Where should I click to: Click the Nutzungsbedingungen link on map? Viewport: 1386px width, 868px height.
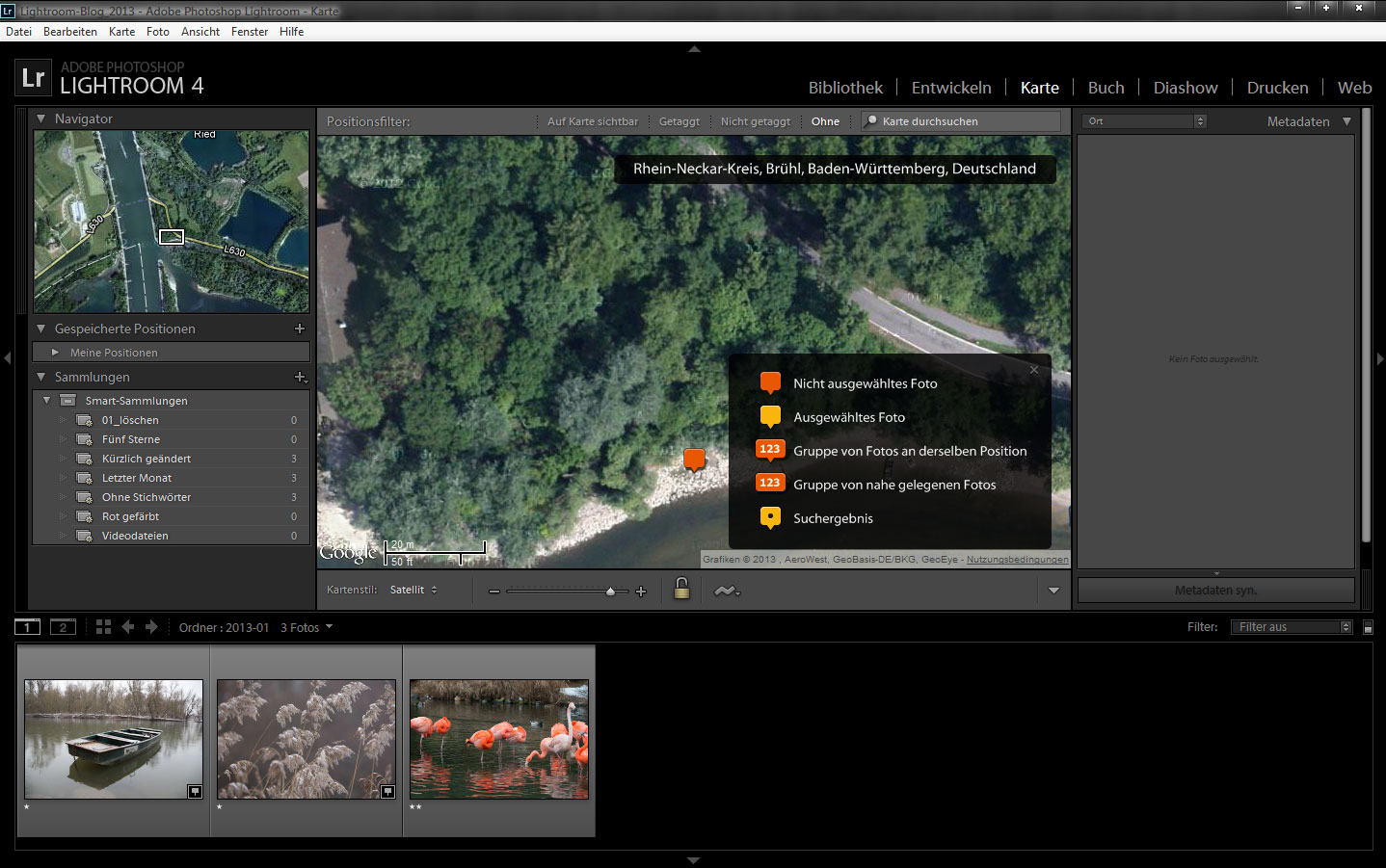pos(1017,560)
